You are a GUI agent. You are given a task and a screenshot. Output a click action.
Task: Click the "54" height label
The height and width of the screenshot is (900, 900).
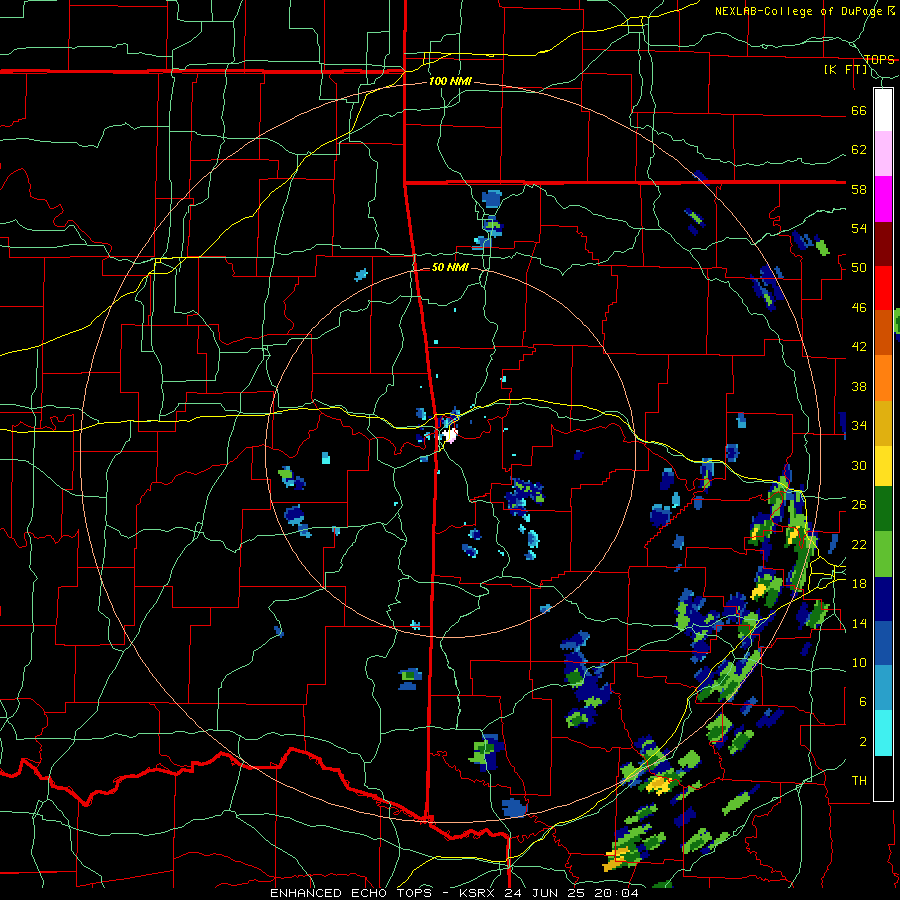(859, 228)
